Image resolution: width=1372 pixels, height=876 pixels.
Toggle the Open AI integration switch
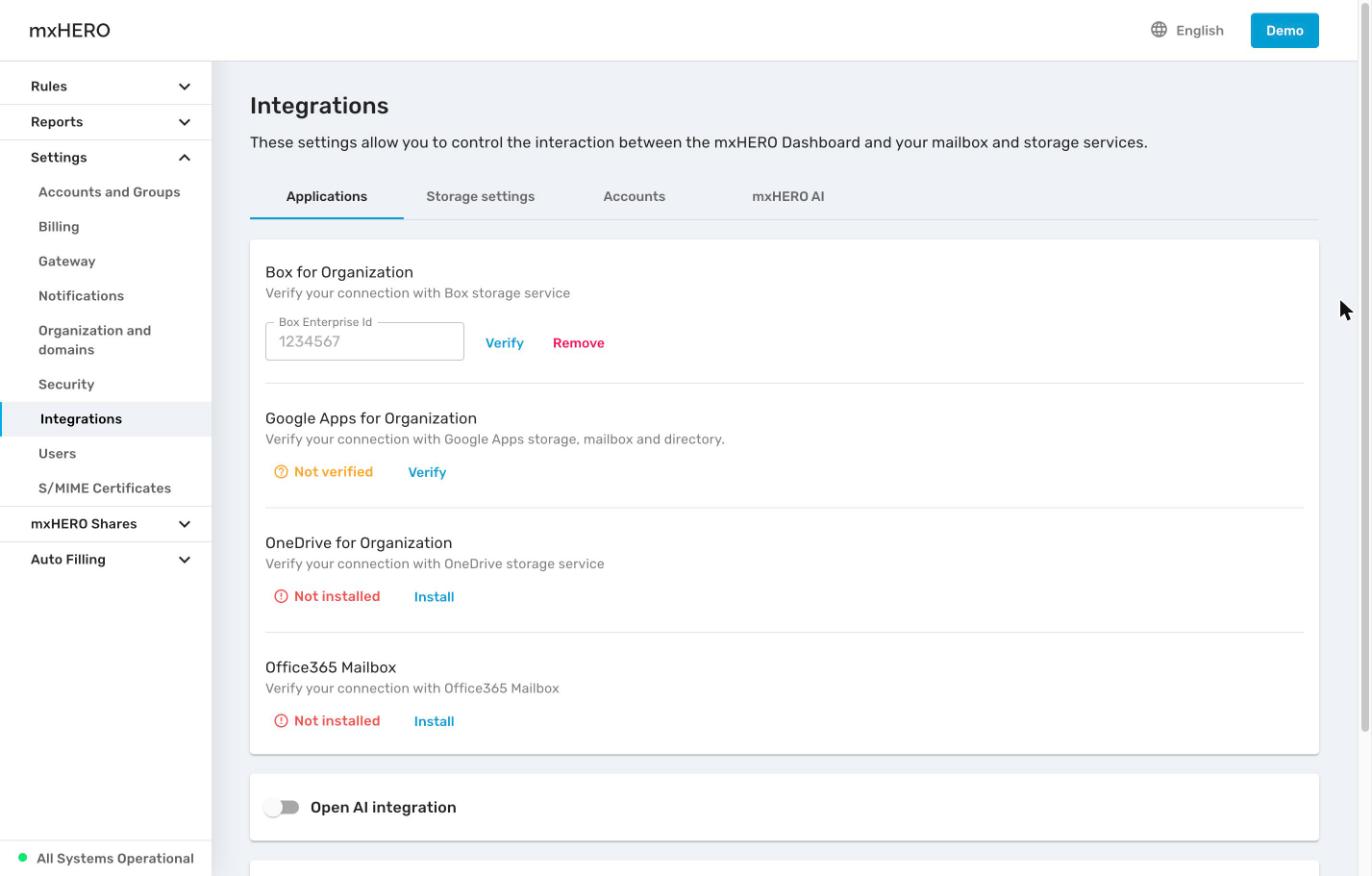(x=282, y=807)
